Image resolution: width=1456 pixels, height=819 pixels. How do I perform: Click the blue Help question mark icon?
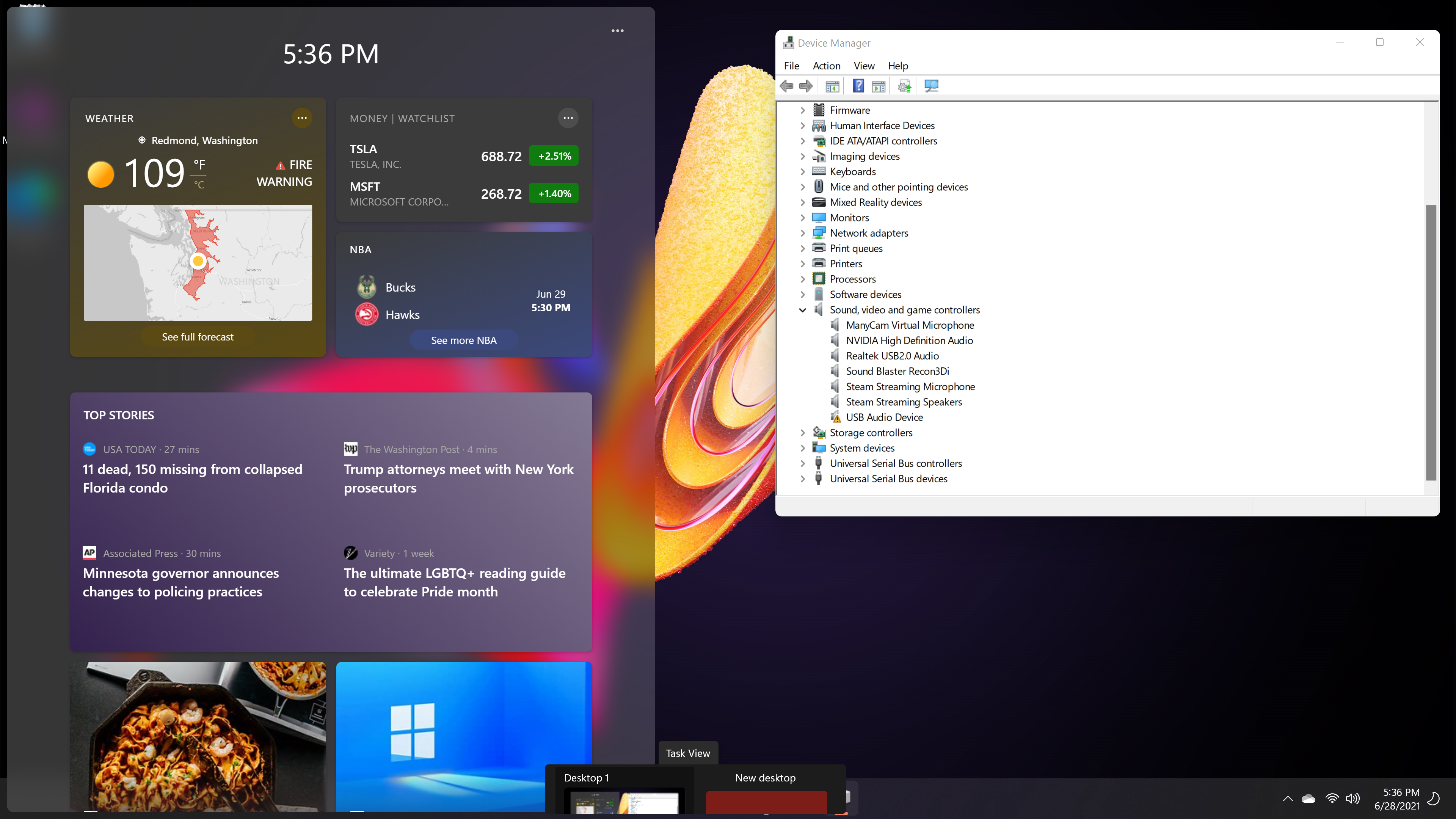pyautogui.click(x=858, y=86)
